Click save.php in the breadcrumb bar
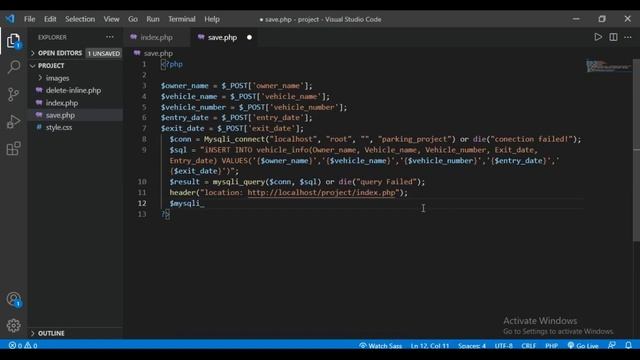640x360 pixels. [158, 53]
